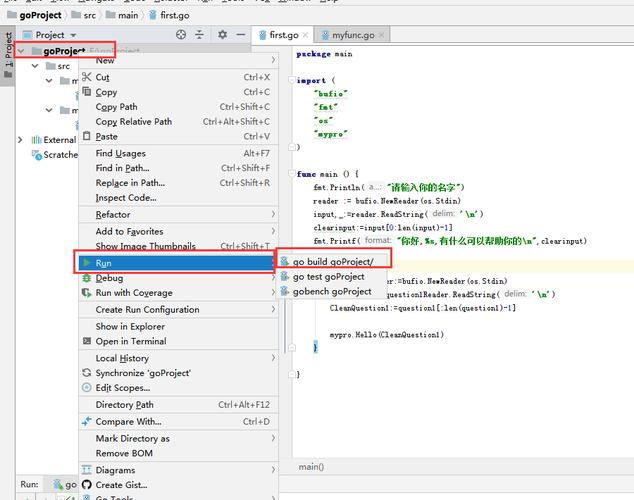Open Create Run Configuration submenu
This screenshot has width=634, height=500.
coord(178,310)
